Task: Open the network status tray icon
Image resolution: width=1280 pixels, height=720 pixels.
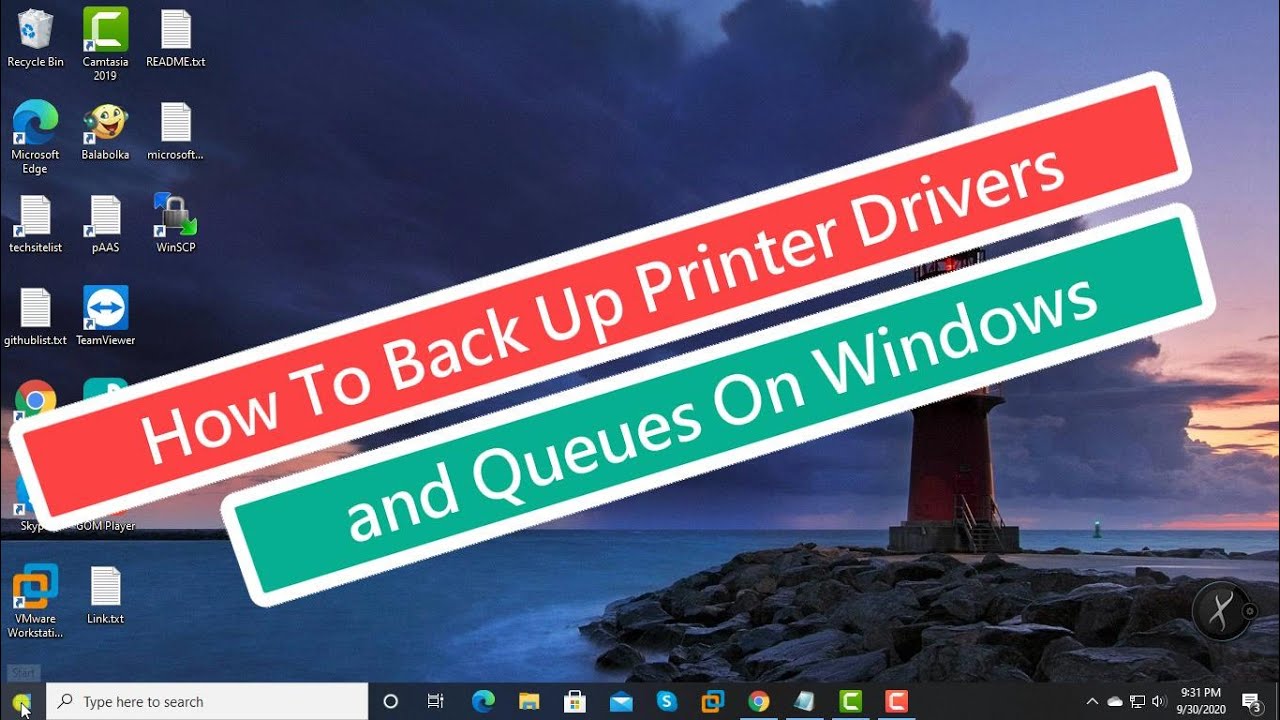Action: [x=1137, y=702]
